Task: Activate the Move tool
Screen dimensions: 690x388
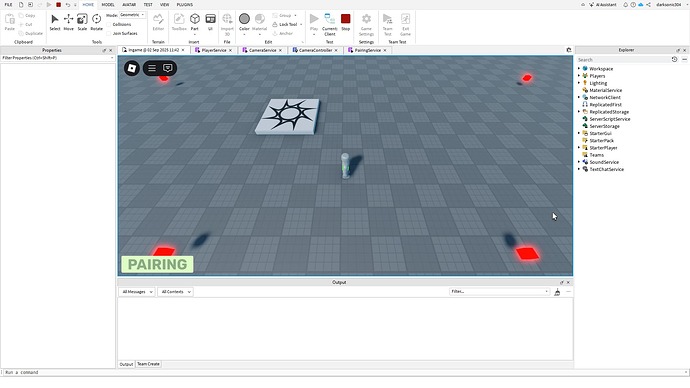Action: [x=69, y=22]
